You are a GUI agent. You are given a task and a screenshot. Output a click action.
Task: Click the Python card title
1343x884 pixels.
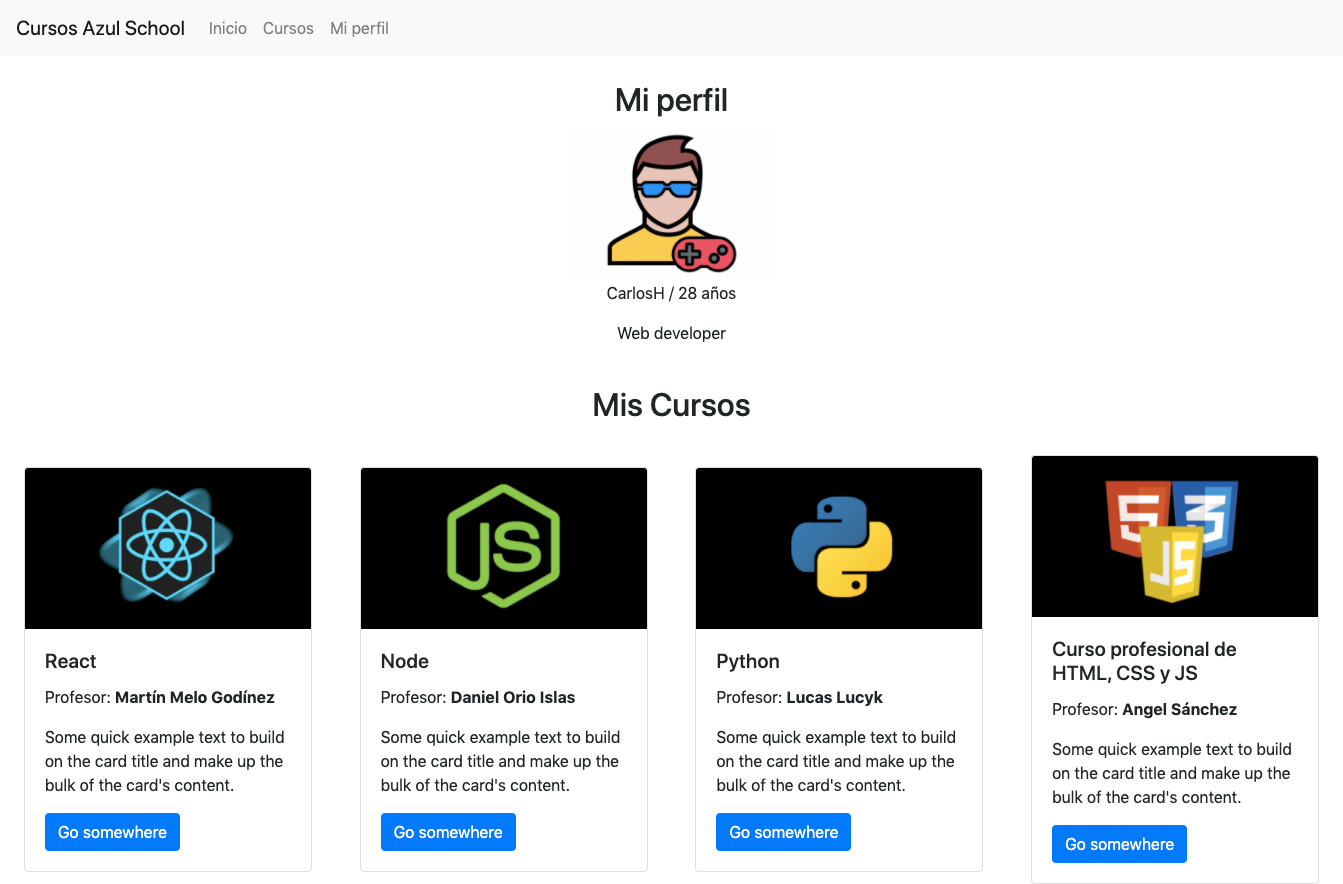(748, 661)
